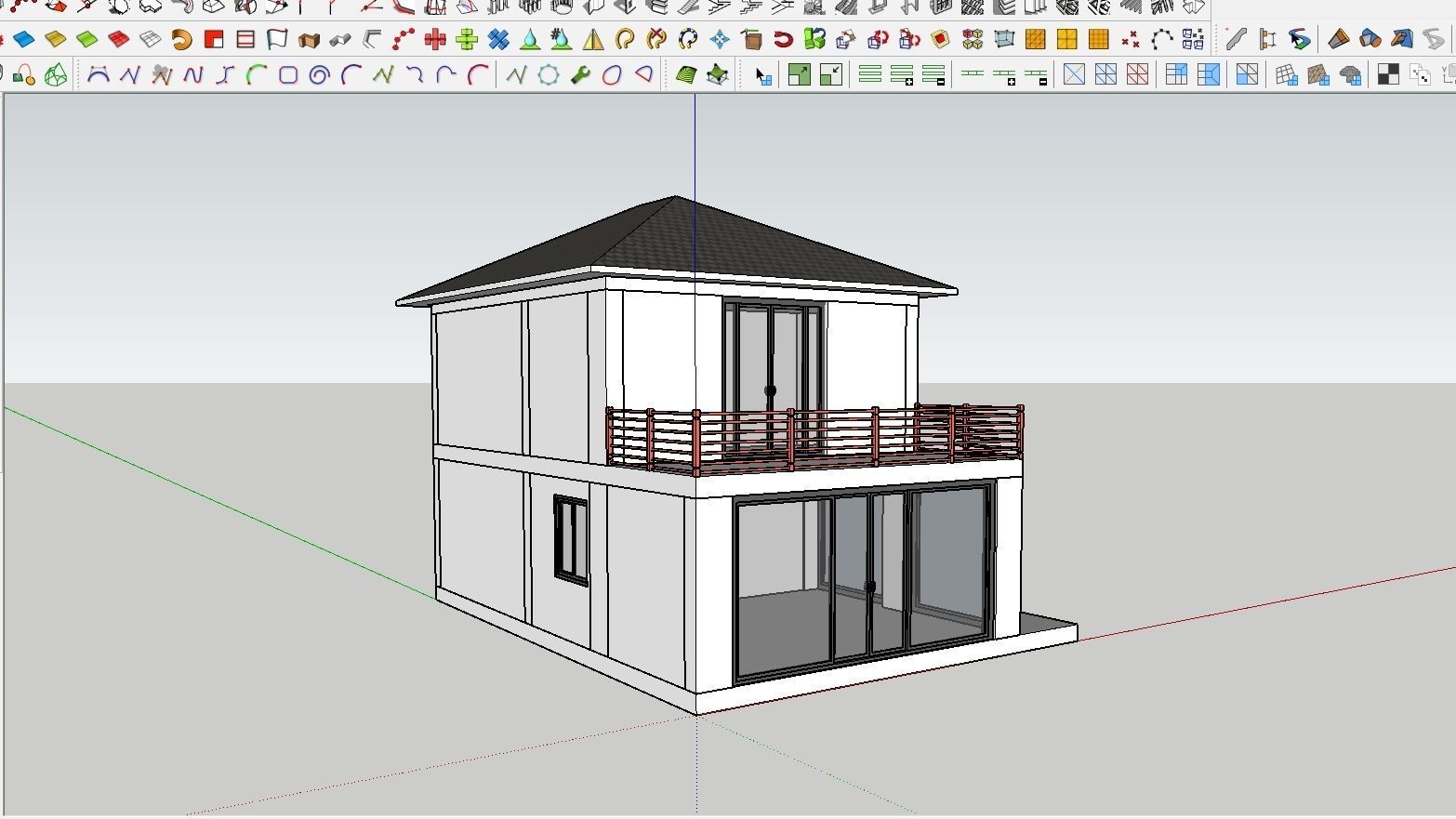This screenshot has width=1456, height=819.
Task: Select the green surface patch tool
Action: [86, 39]
